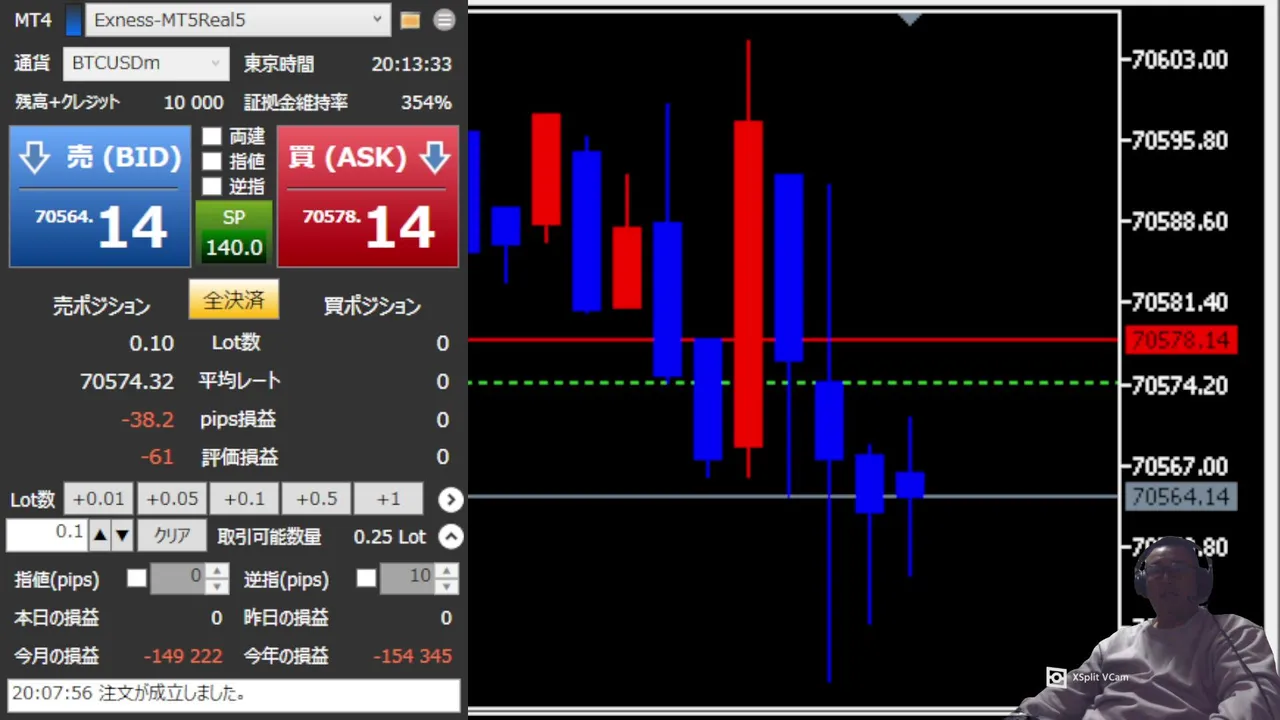Image resolution: width=1280 pixels, height=720 pixels.
Task: Increase lot with the up triangle button
Action: click(x=100, y=536)
